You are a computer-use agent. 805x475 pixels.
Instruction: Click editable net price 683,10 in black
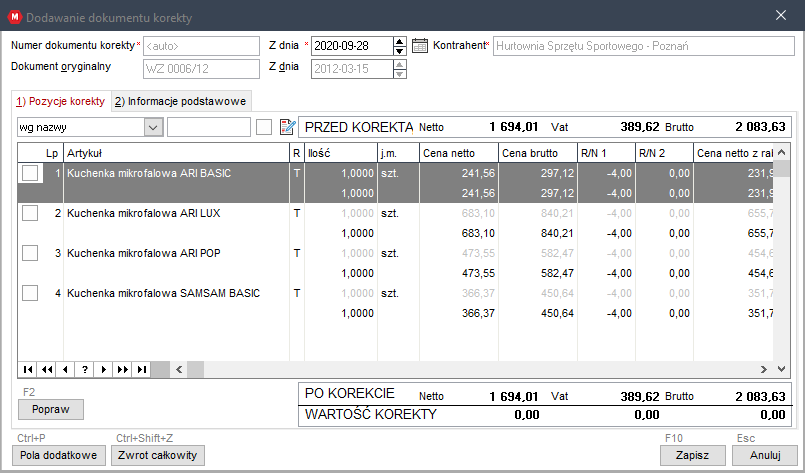pyautogui.click(x=478, y=233)
